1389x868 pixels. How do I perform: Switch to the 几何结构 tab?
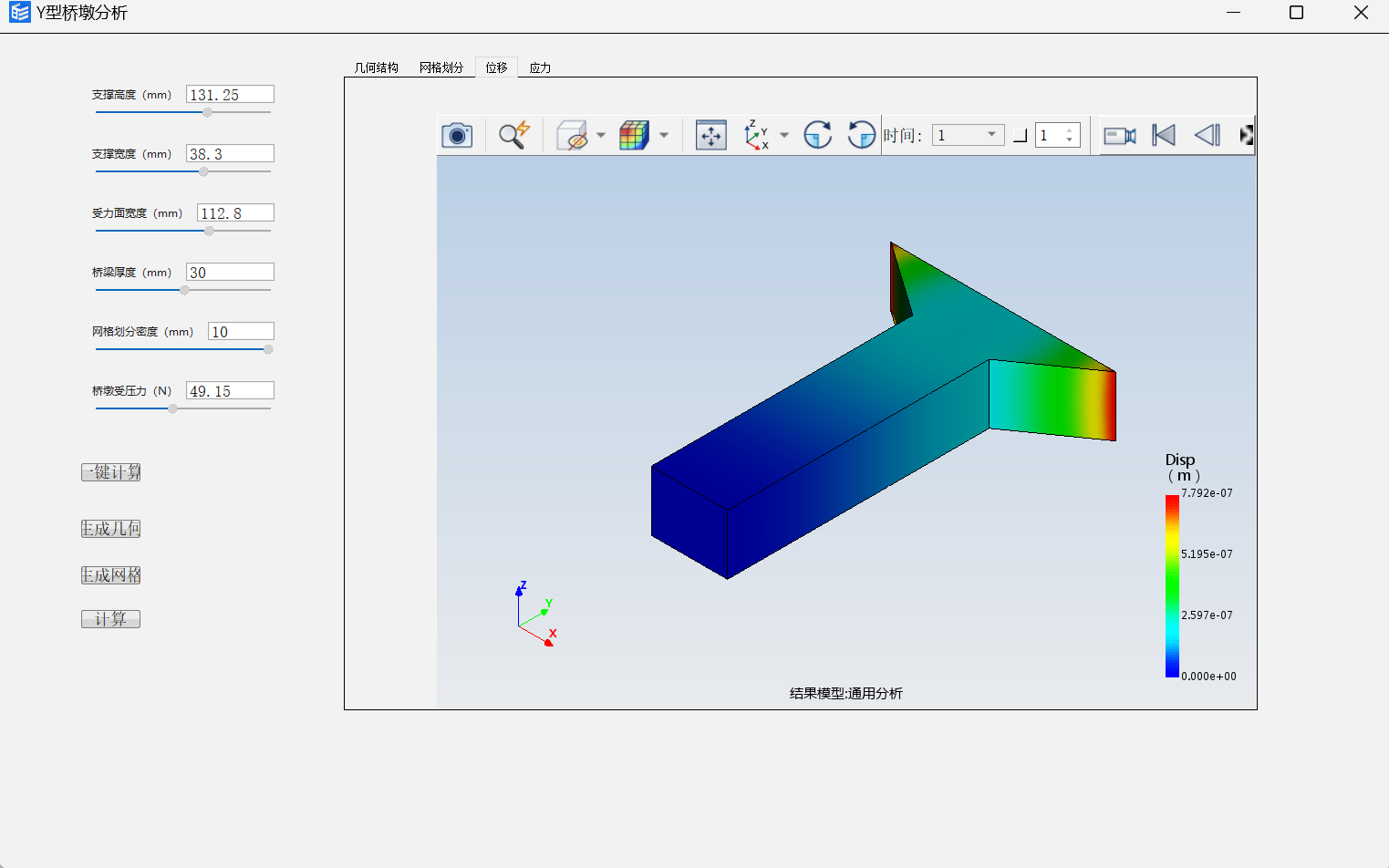tap(377, 67)
